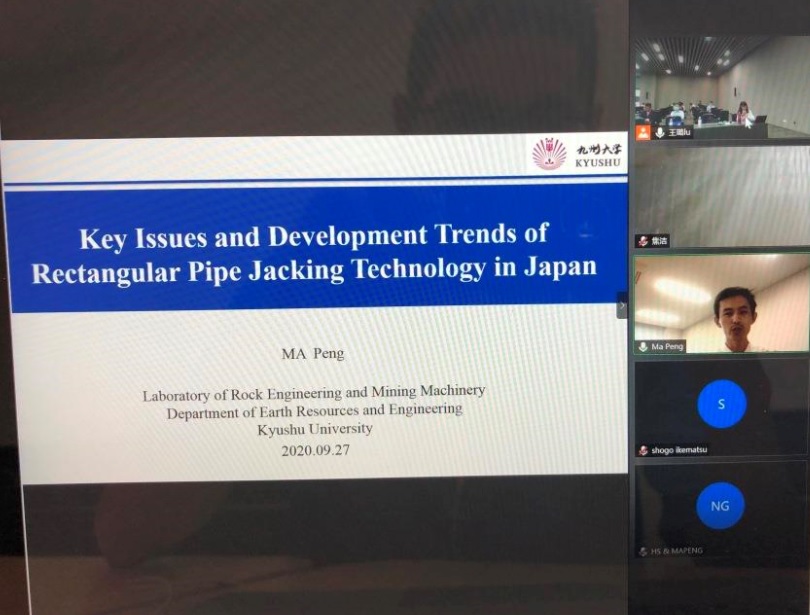The image size is (810, 615).
Task: Click muted mic icon next to shogo ikematsu
Action: (643, 450)
